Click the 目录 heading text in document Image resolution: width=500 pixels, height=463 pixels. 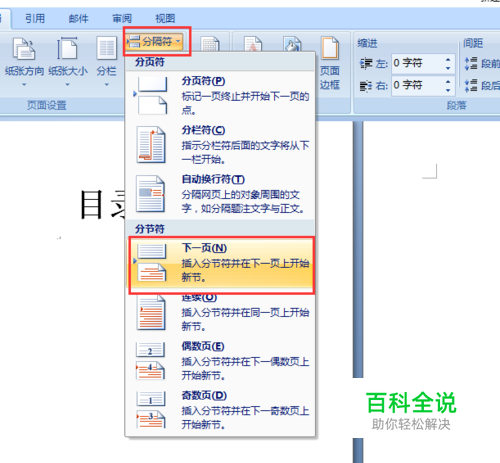point(103,204)
